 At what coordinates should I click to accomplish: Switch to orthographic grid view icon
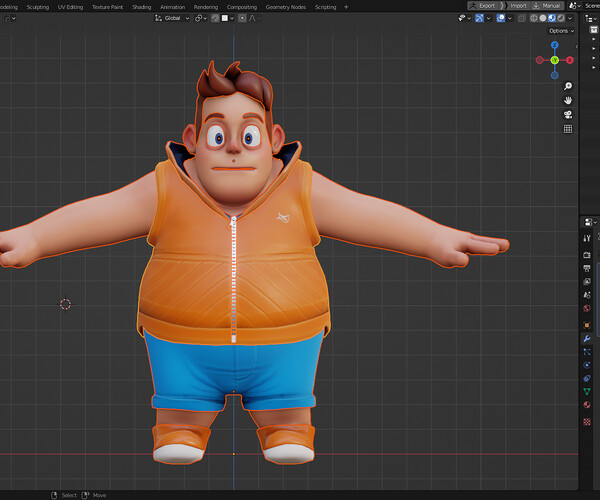568,129
